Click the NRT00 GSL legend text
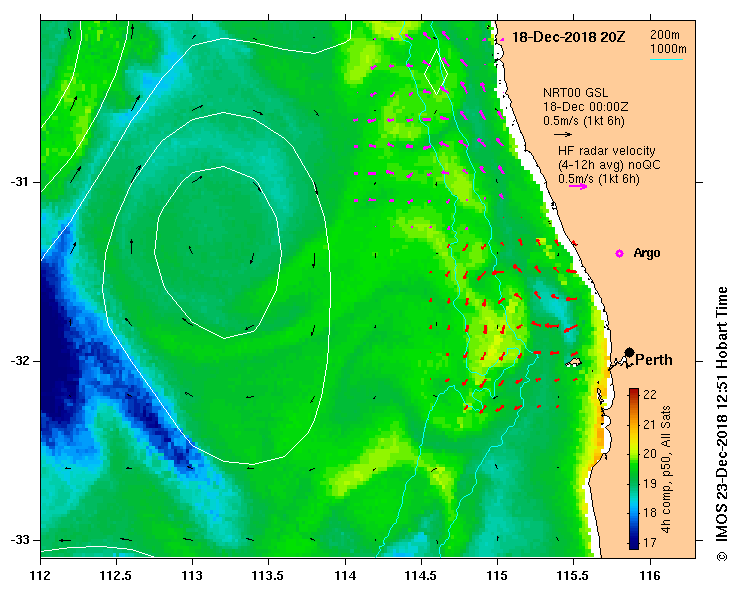The height and width of the screenshot is (592, 739). tap(575, 93)
